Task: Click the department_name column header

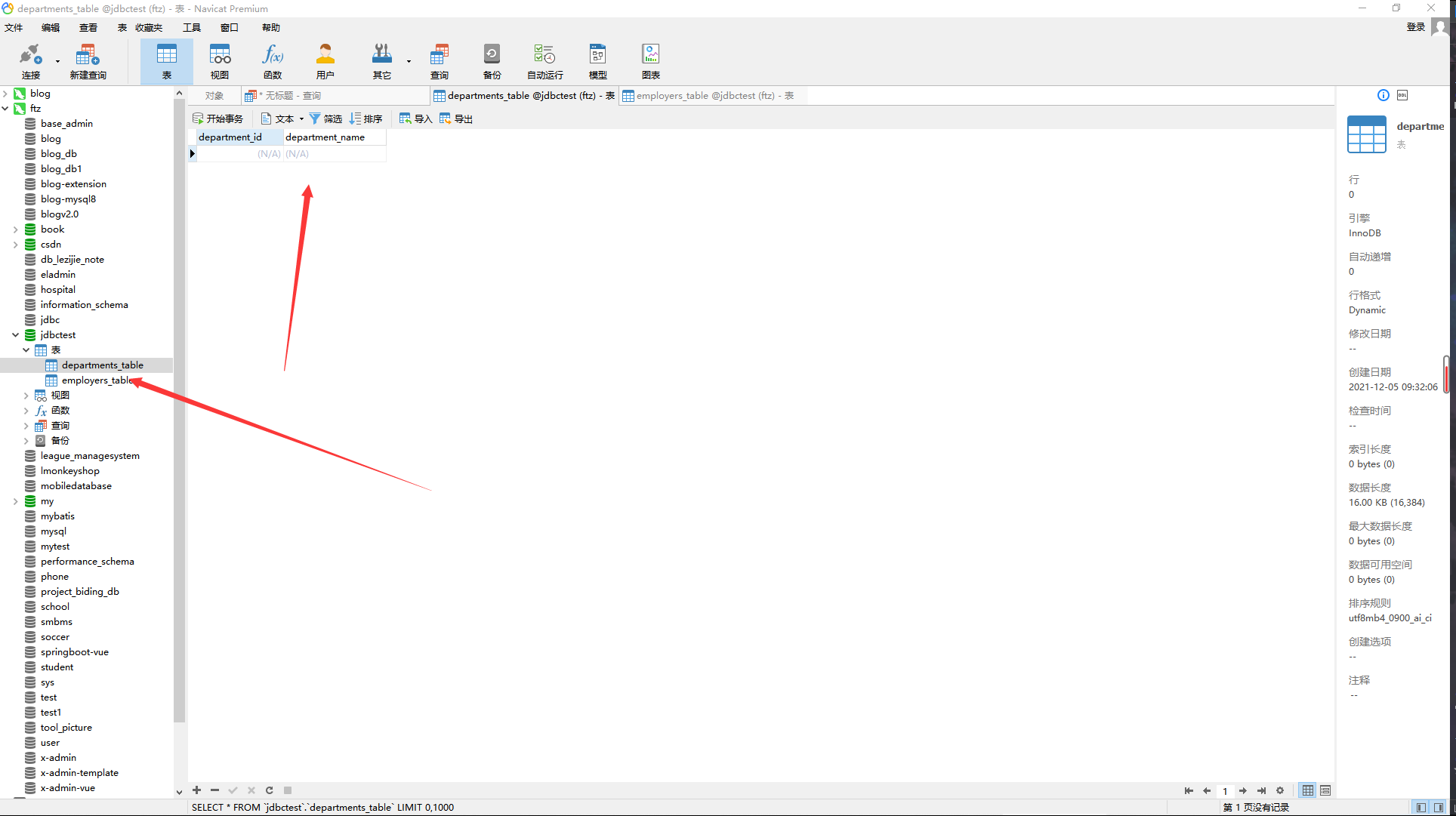Action: pyautogui.click(x=335, y=137)
